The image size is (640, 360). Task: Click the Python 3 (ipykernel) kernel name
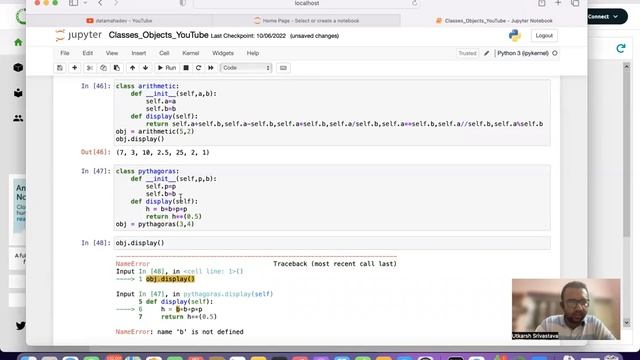(x=523, y=53)
